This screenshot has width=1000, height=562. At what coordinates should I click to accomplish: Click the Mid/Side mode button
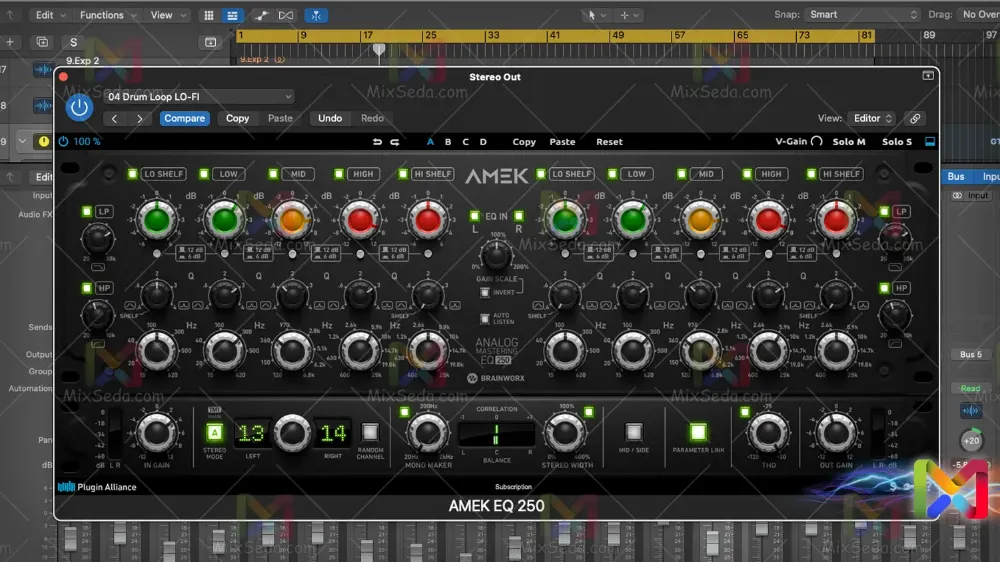tap(633, 433)
